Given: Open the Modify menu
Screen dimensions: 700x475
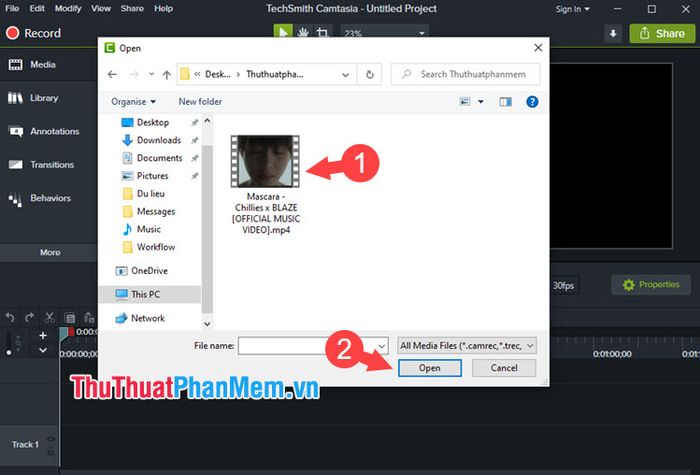Looking at the screenshot, I should click(x=68, y=8).
